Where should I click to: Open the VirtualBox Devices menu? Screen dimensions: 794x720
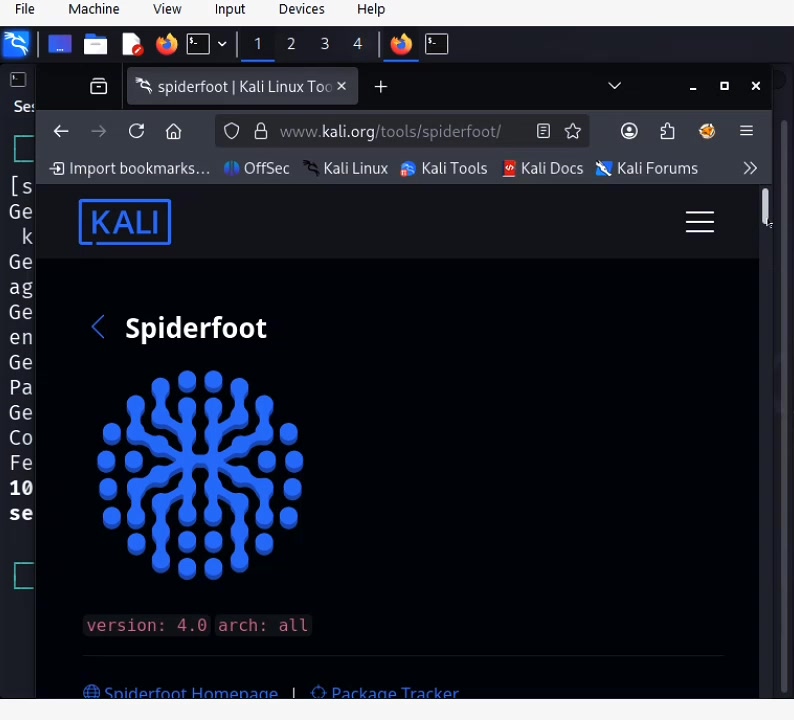[301, 9]
